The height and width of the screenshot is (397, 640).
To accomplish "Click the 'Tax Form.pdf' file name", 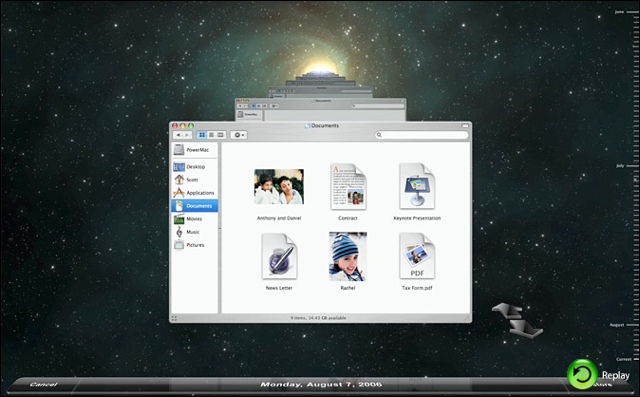I will (x=417, y=288).
